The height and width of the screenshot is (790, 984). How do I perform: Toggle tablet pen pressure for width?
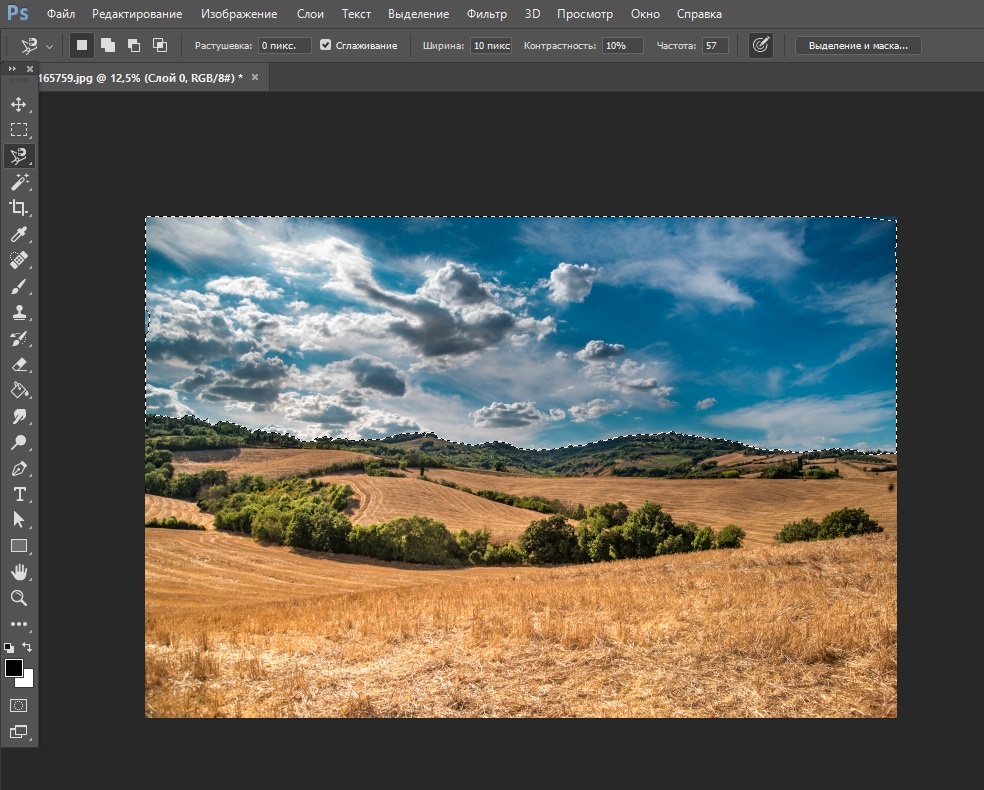pyautogui.click(x=761, y=46)
